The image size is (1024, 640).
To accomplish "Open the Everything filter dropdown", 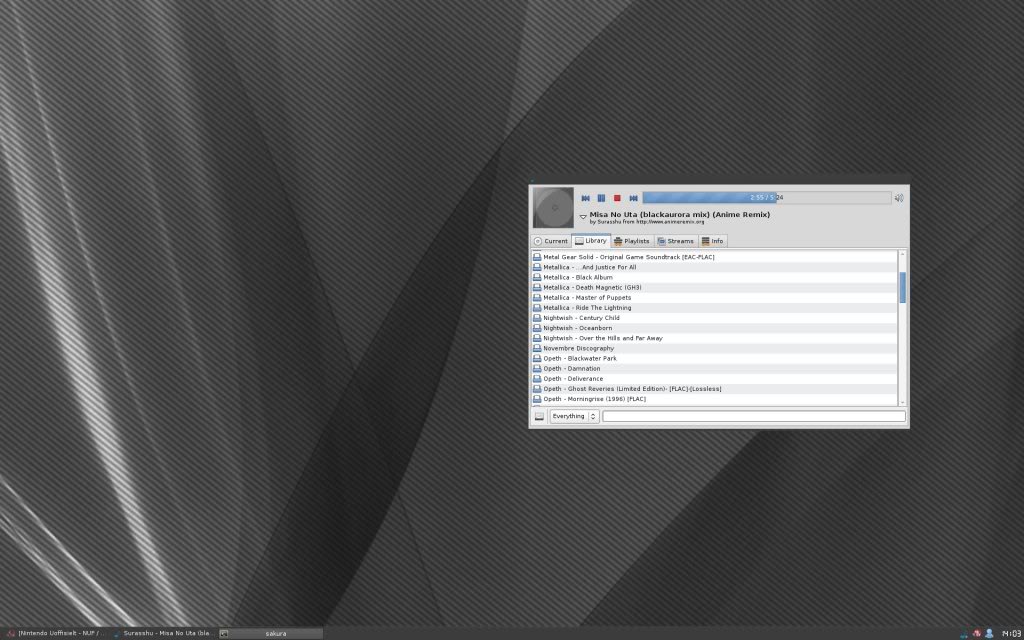I will [x=574, y=416].
